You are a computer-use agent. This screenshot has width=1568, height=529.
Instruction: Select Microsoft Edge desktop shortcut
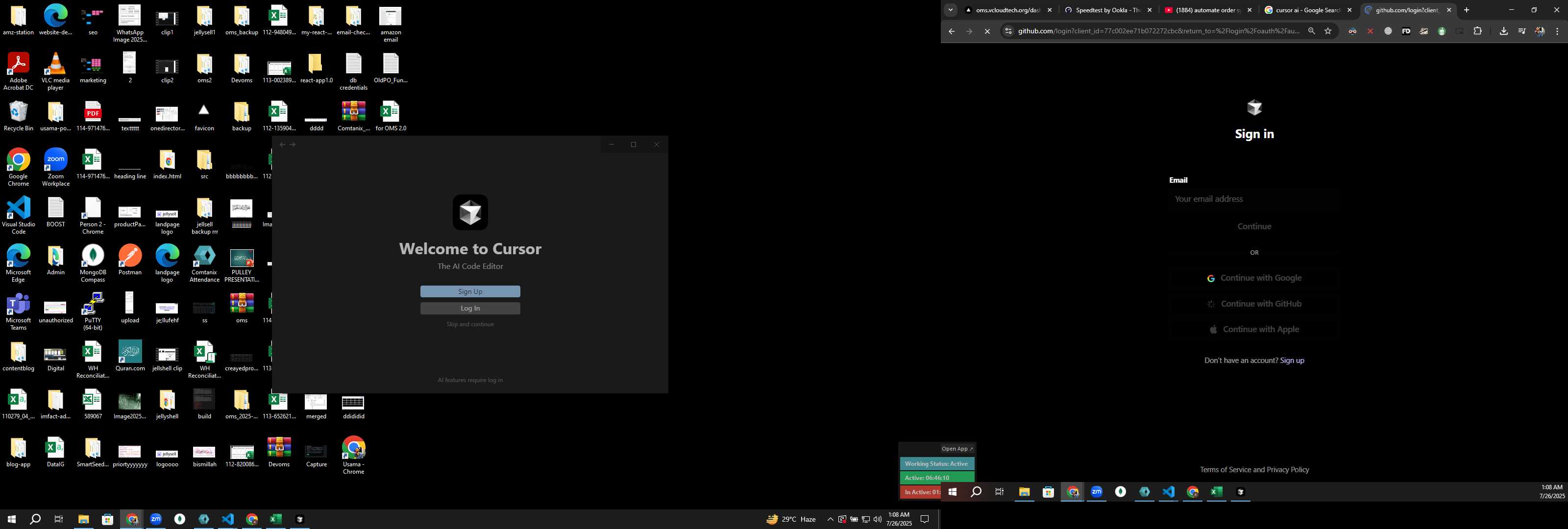click(18, 264)
